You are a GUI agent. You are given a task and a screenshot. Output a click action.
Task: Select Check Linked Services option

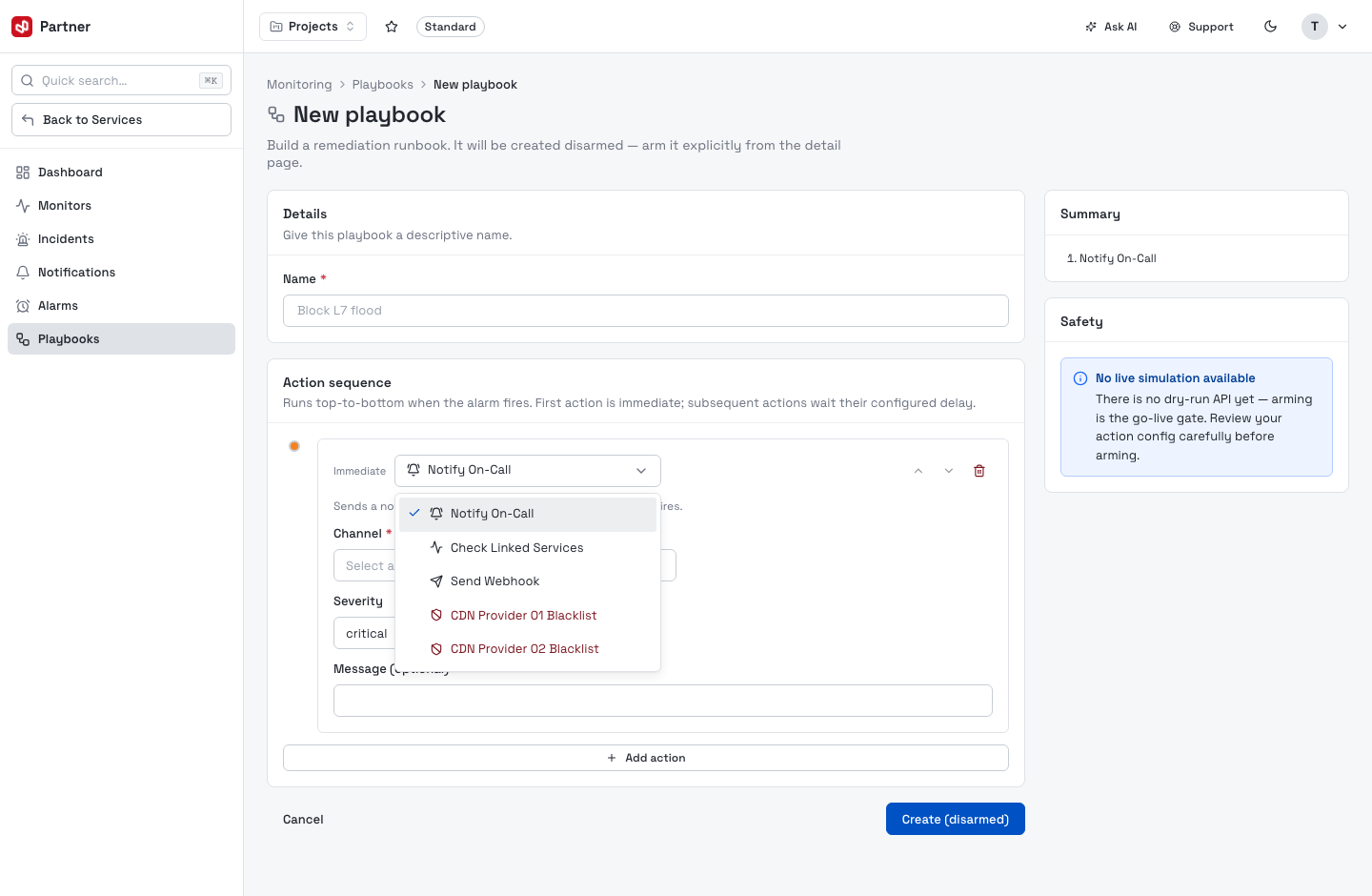(x=528, y=548)
